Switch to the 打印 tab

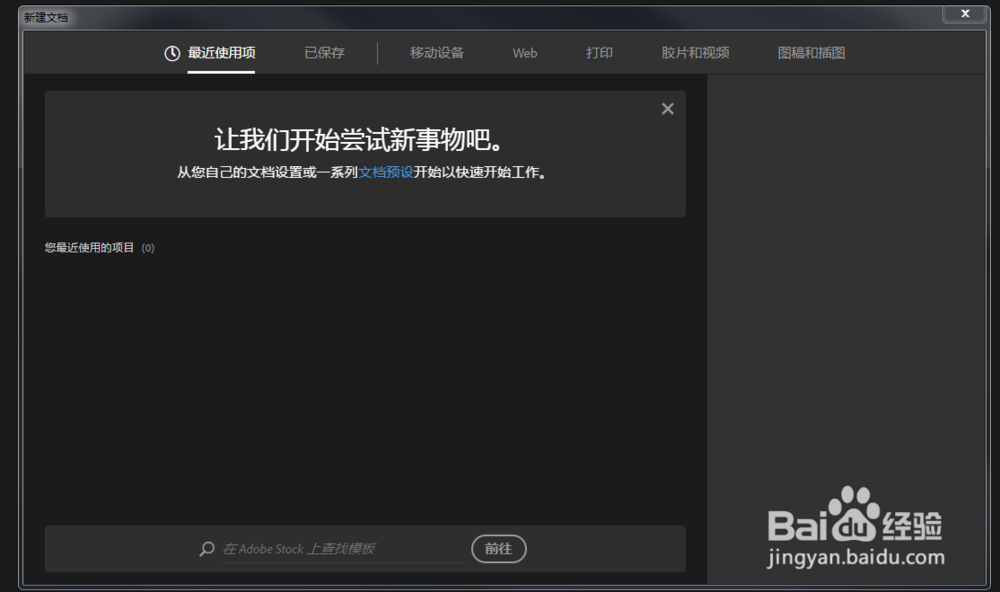coord(599,53)
